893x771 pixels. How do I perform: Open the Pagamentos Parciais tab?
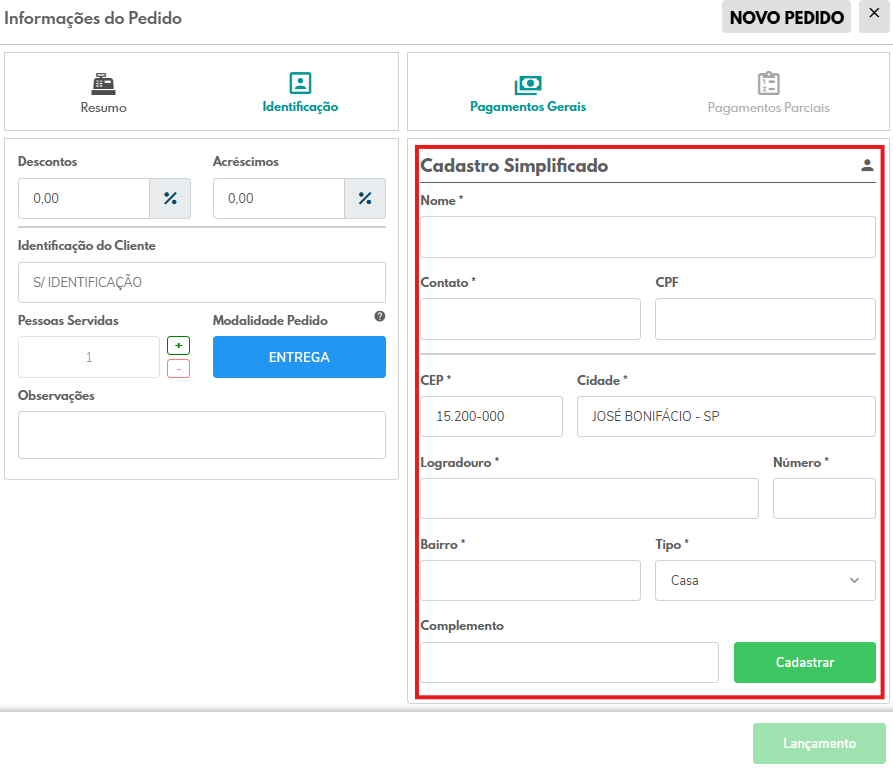point(768,93)
